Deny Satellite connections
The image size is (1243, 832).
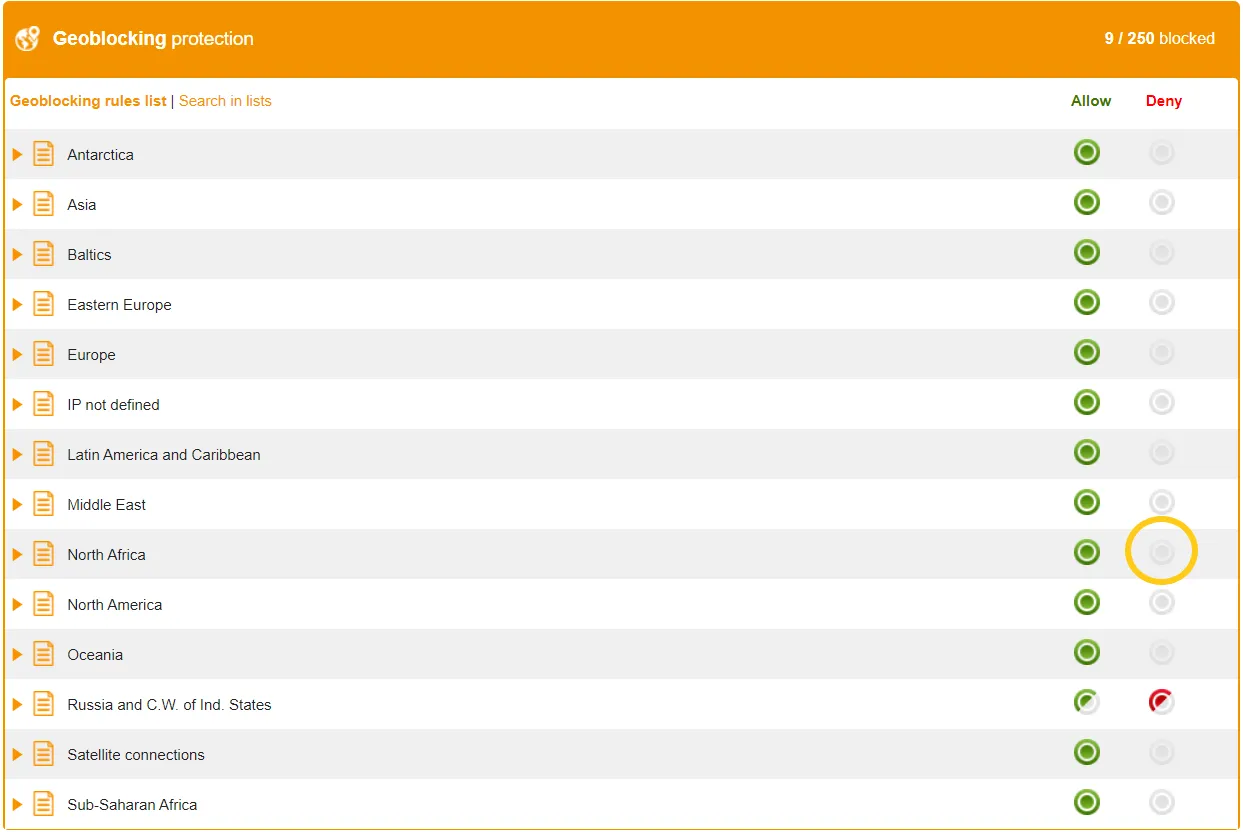pyautogui.click(x=1161, y=752)
